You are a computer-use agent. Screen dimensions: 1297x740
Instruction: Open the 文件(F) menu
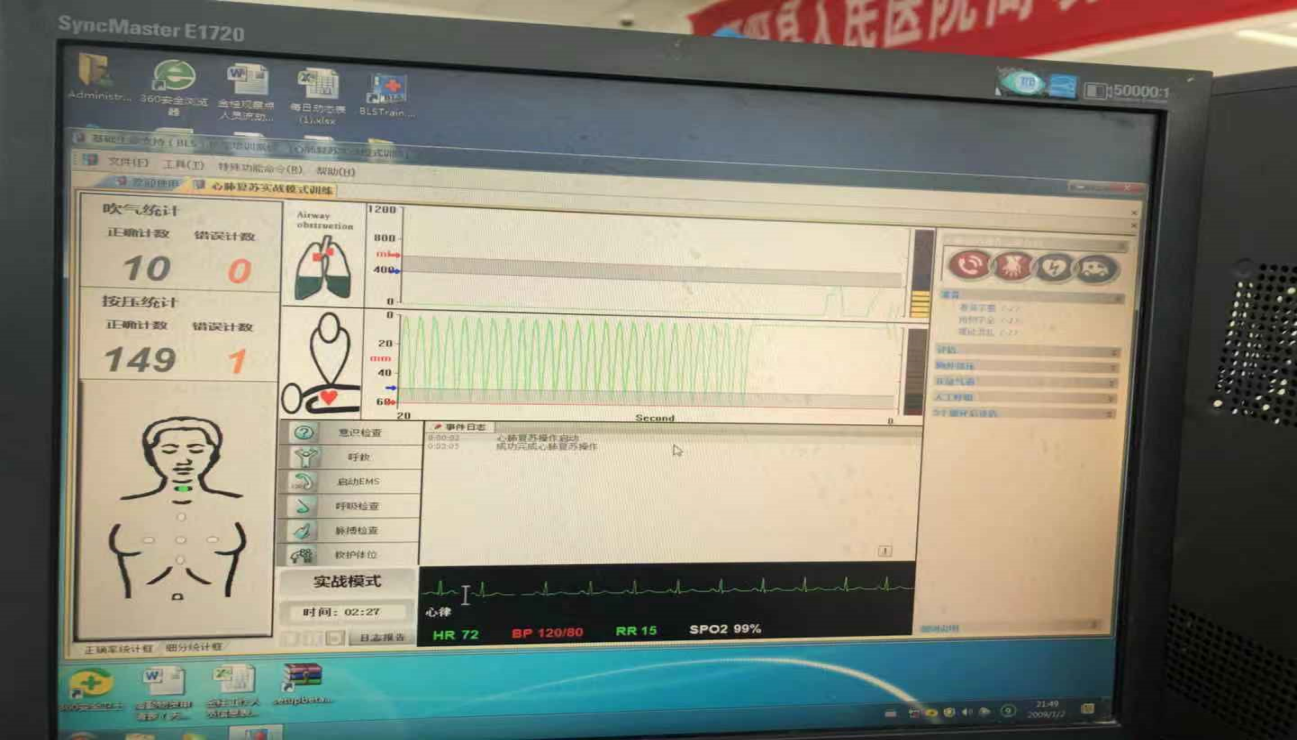coord(127,163)
